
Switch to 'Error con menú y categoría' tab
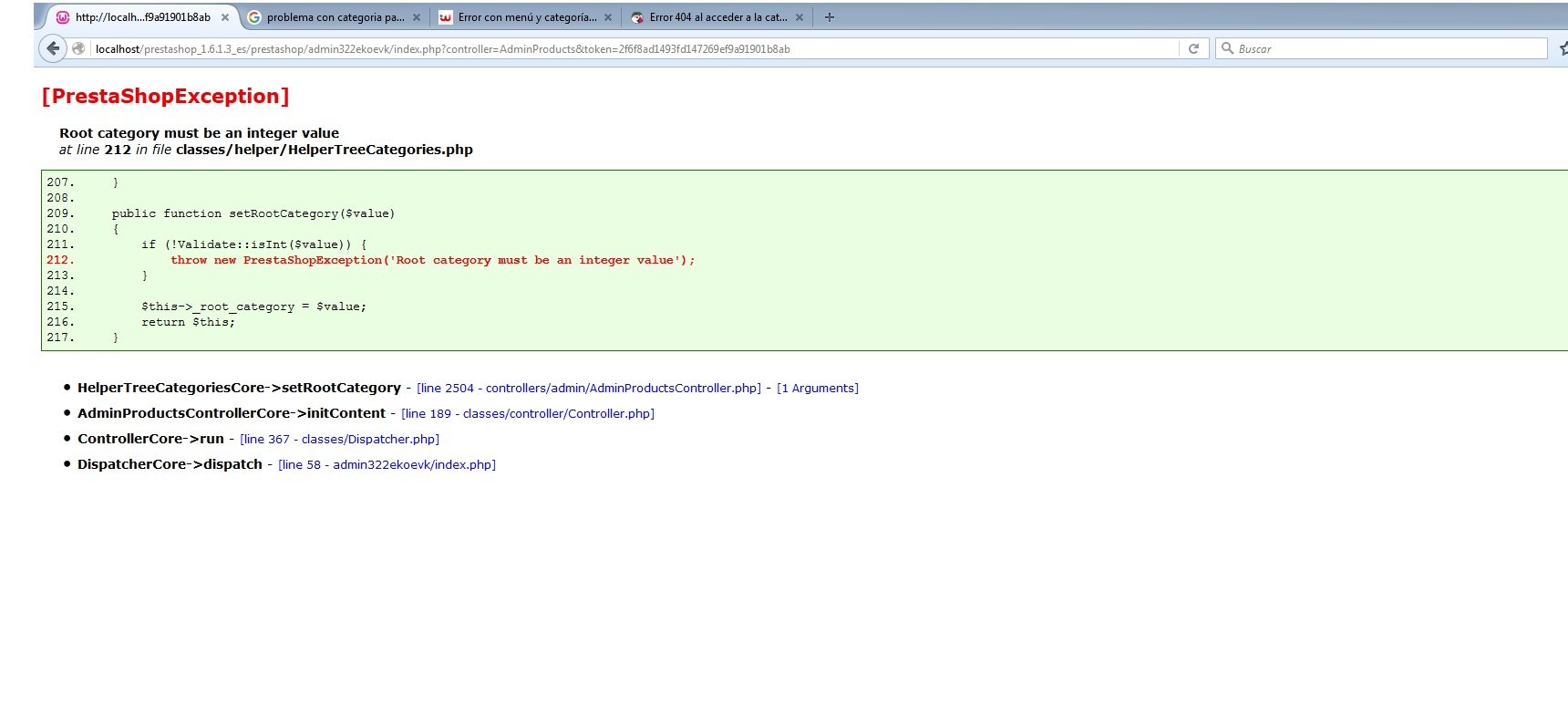pyautogui.click(x=524, y=17)
